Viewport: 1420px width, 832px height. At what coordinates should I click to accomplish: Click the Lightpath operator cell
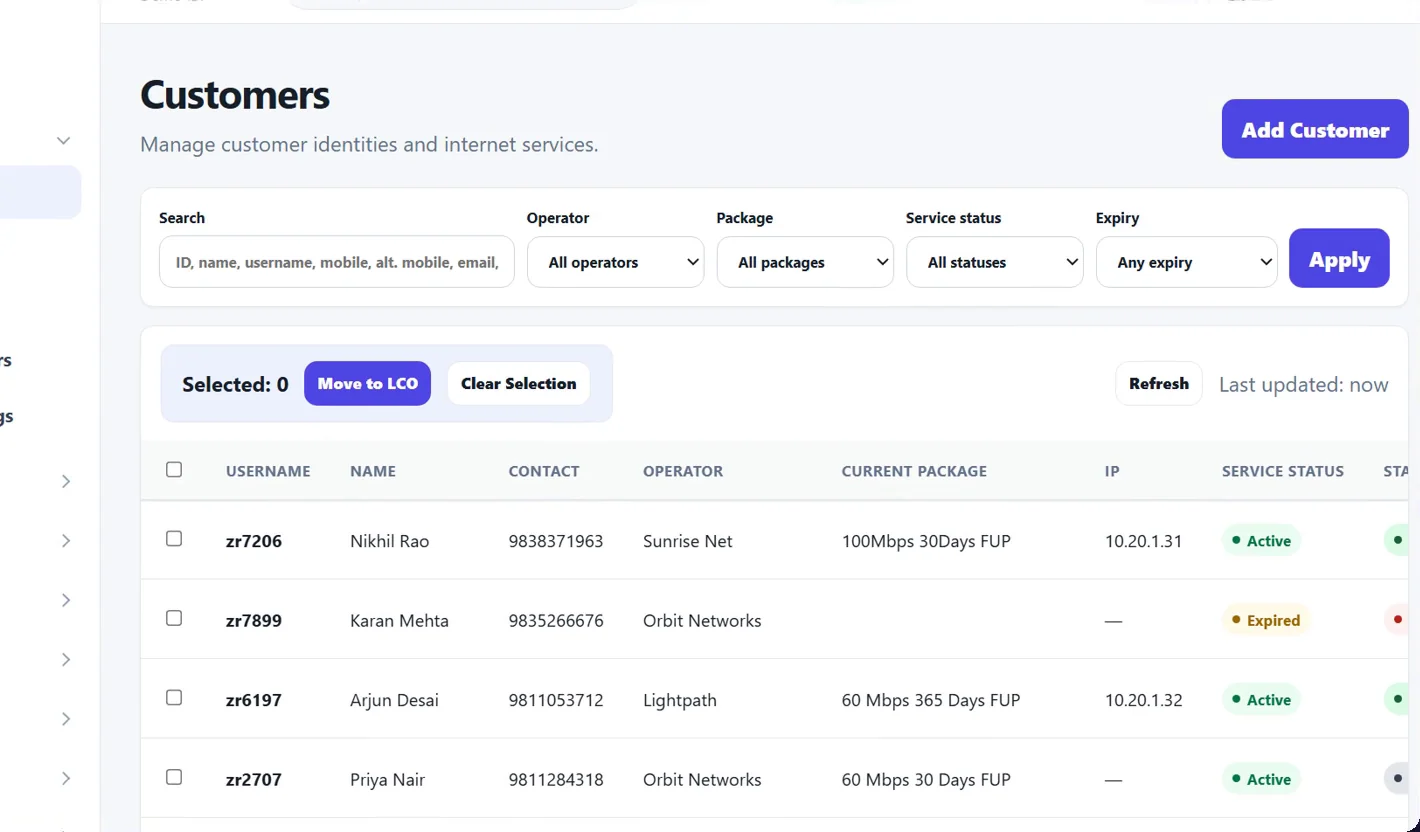tap(680, 700)
